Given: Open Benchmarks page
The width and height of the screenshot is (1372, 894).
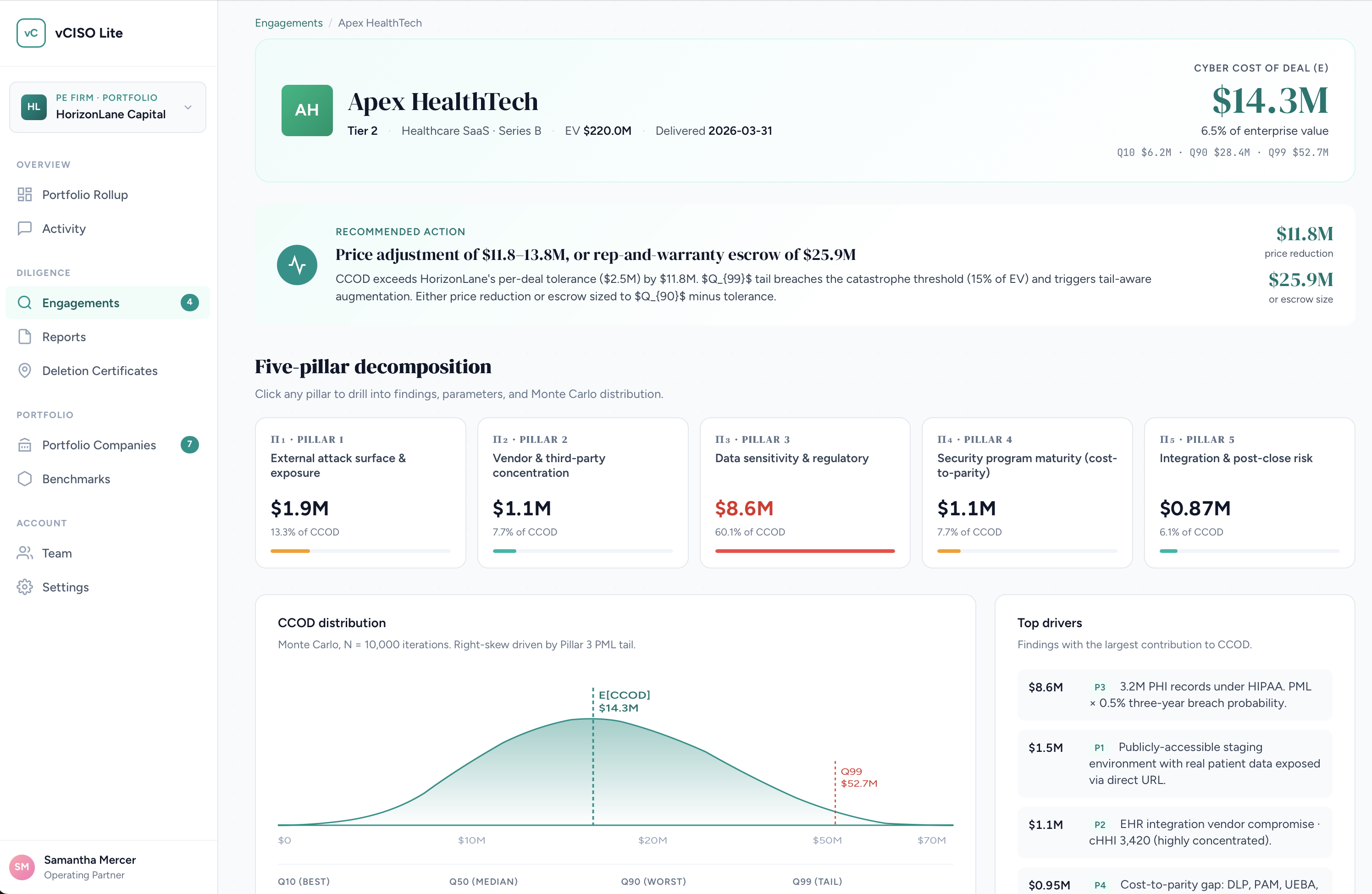Looking at the screenshot, I should [108, 479].
